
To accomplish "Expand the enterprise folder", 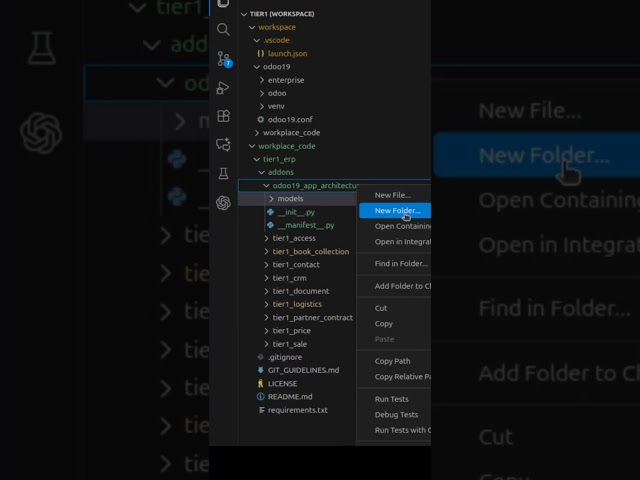I will (262, 80).
